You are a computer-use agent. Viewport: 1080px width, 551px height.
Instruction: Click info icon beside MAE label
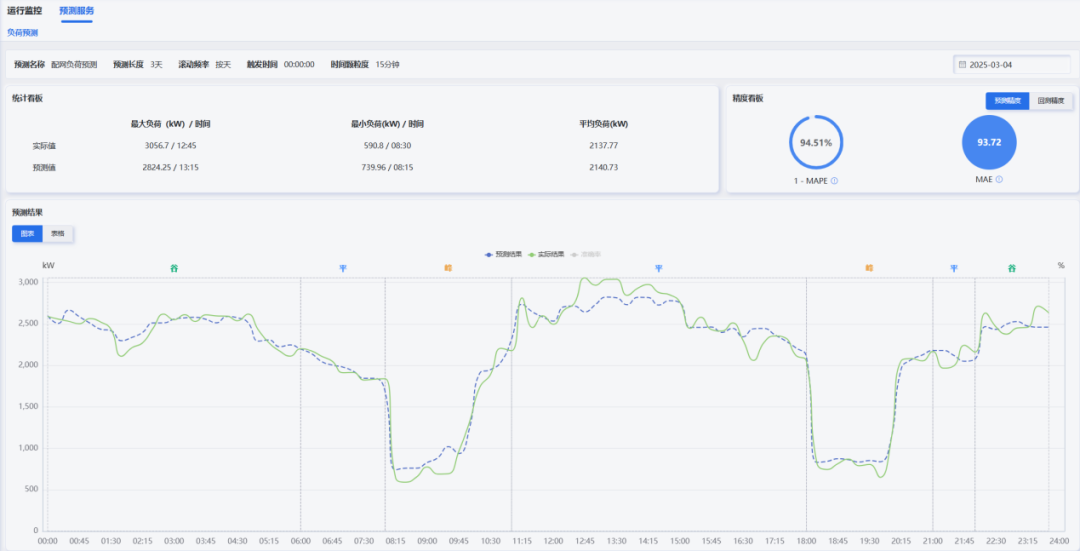(x=998, y=180)
